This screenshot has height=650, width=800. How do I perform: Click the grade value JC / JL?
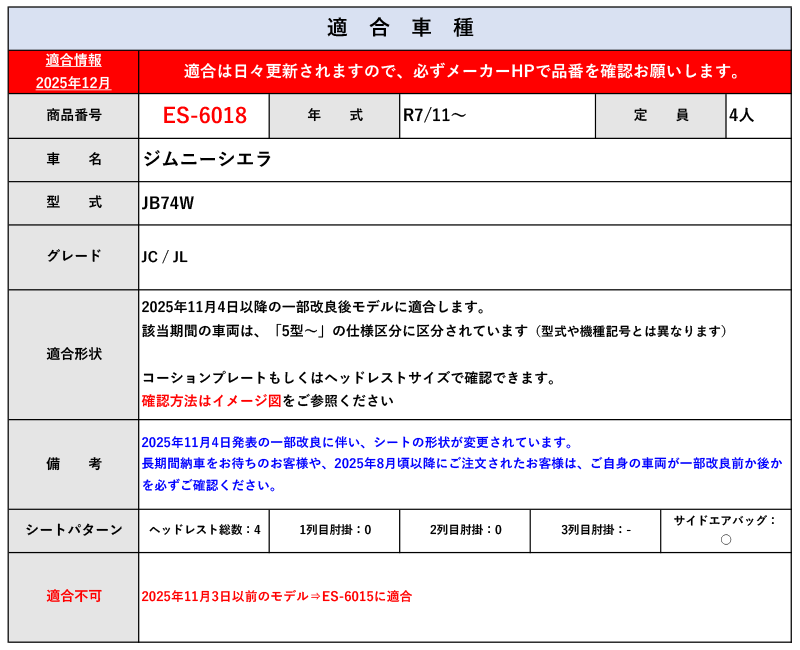[165, 256]
